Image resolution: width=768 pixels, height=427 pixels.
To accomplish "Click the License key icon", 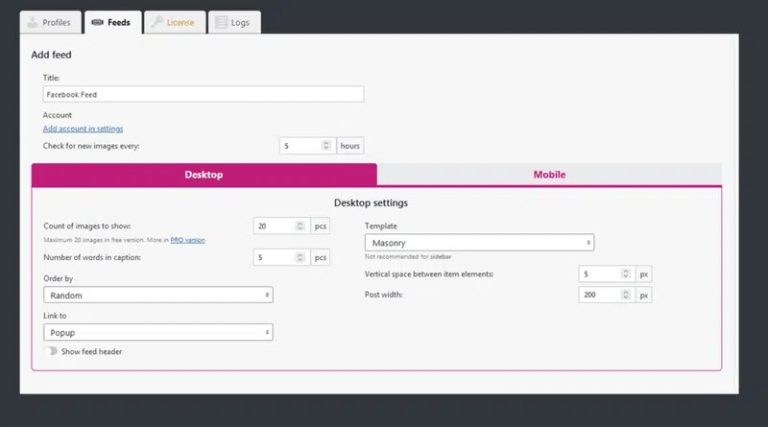I will click(157, 22).
